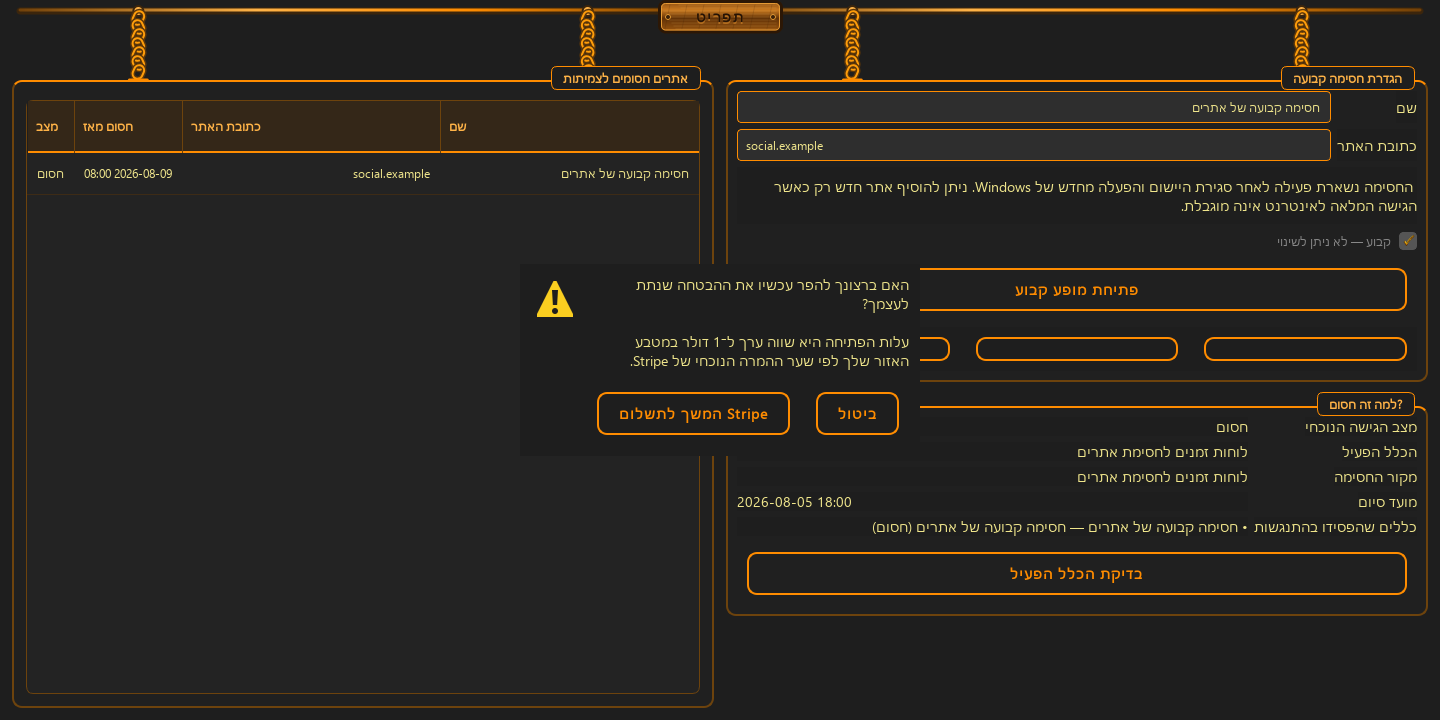Click the הכלל הפעיל label
This screenshot has width=1440, height=720.
click(1379, 452)
